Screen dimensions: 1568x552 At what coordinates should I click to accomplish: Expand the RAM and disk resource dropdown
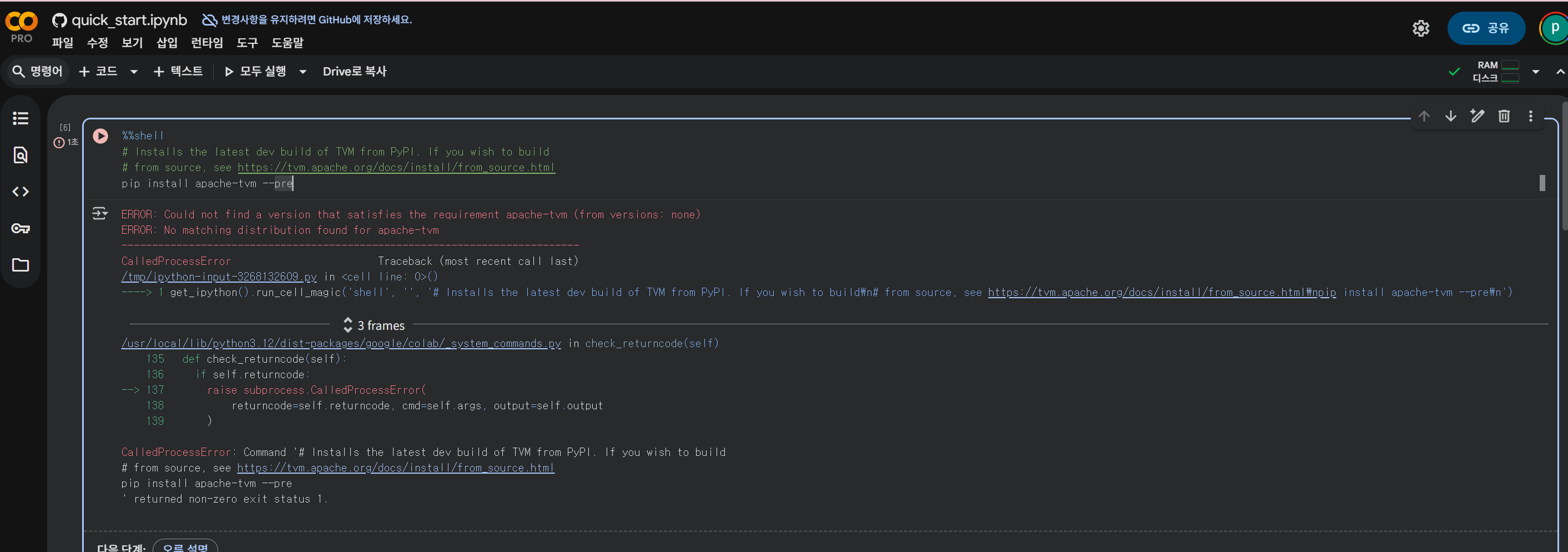pyautogui.click(x=1536, y=72)
